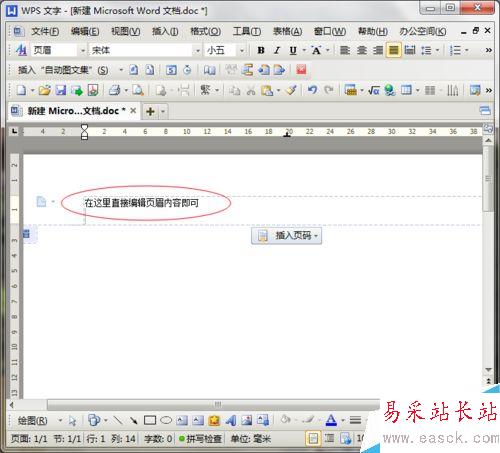
Task: Draw a rectangle shape
Action: (x=150, y=421)
